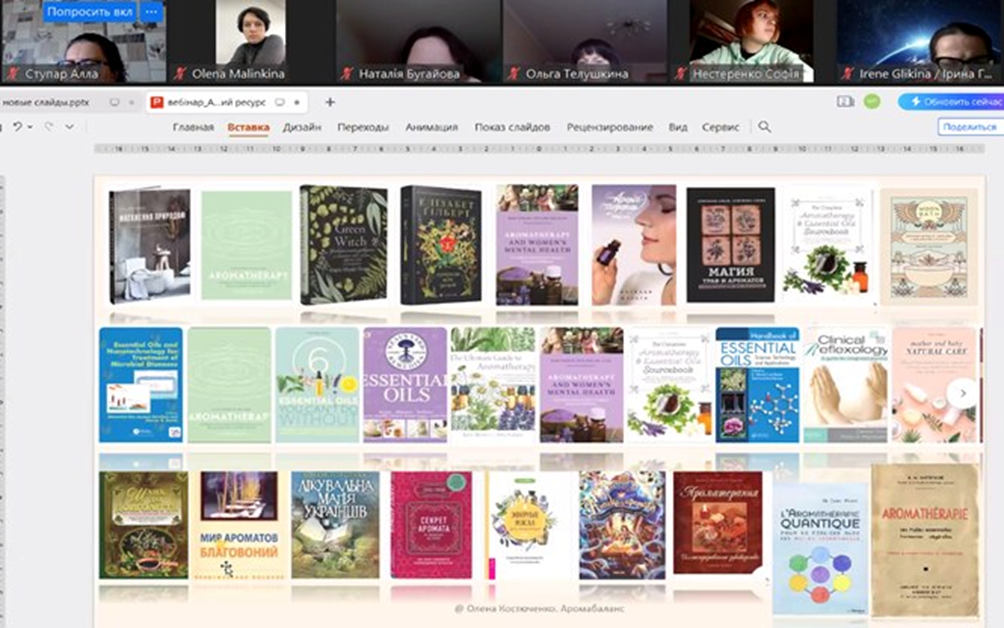Open the undo history dropdown arrow
The height and width of the screenshot is (628, 1004).
point(30,127)
